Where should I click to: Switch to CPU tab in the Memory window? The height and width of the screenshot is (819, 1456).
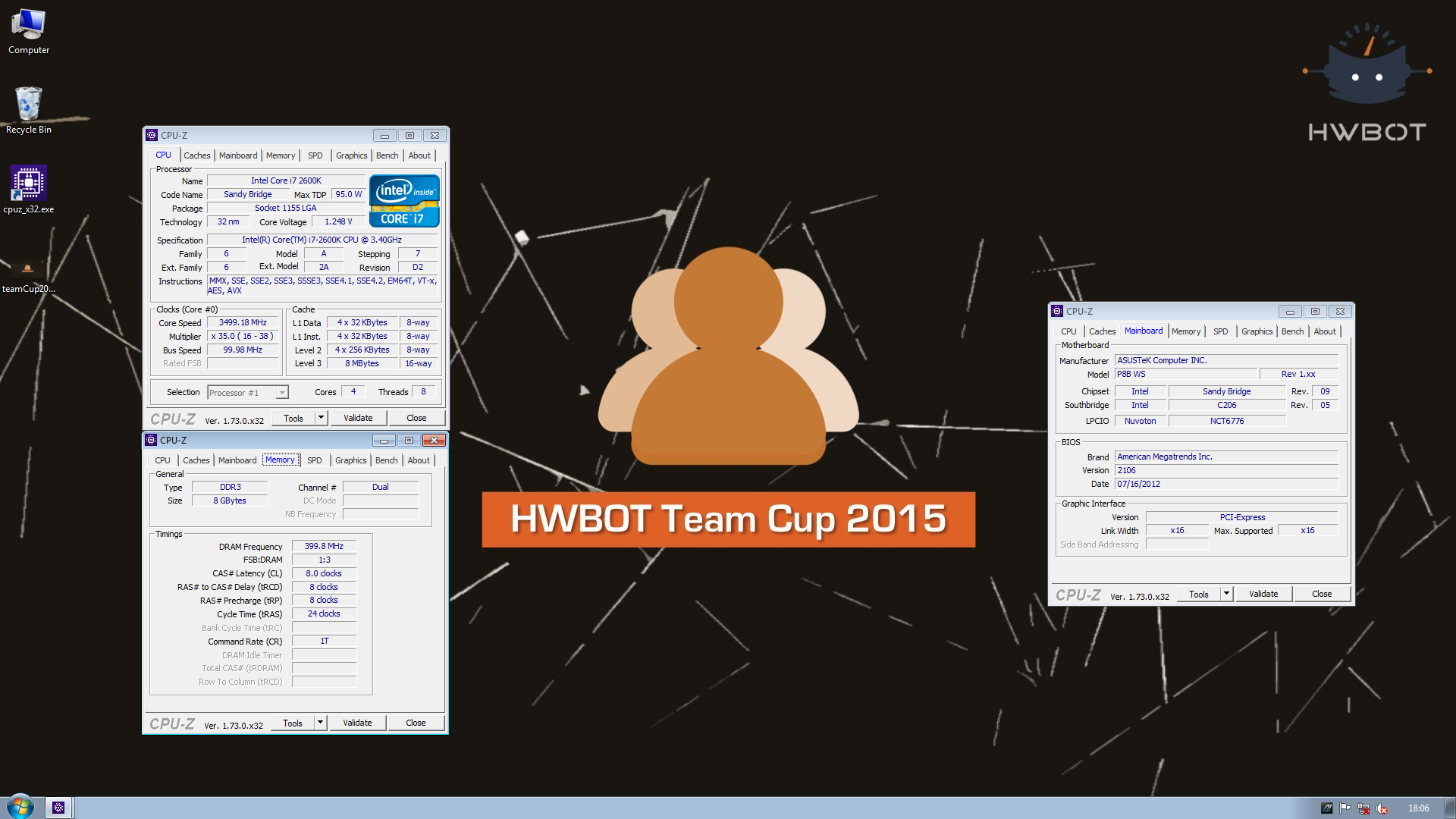(162, 460)
